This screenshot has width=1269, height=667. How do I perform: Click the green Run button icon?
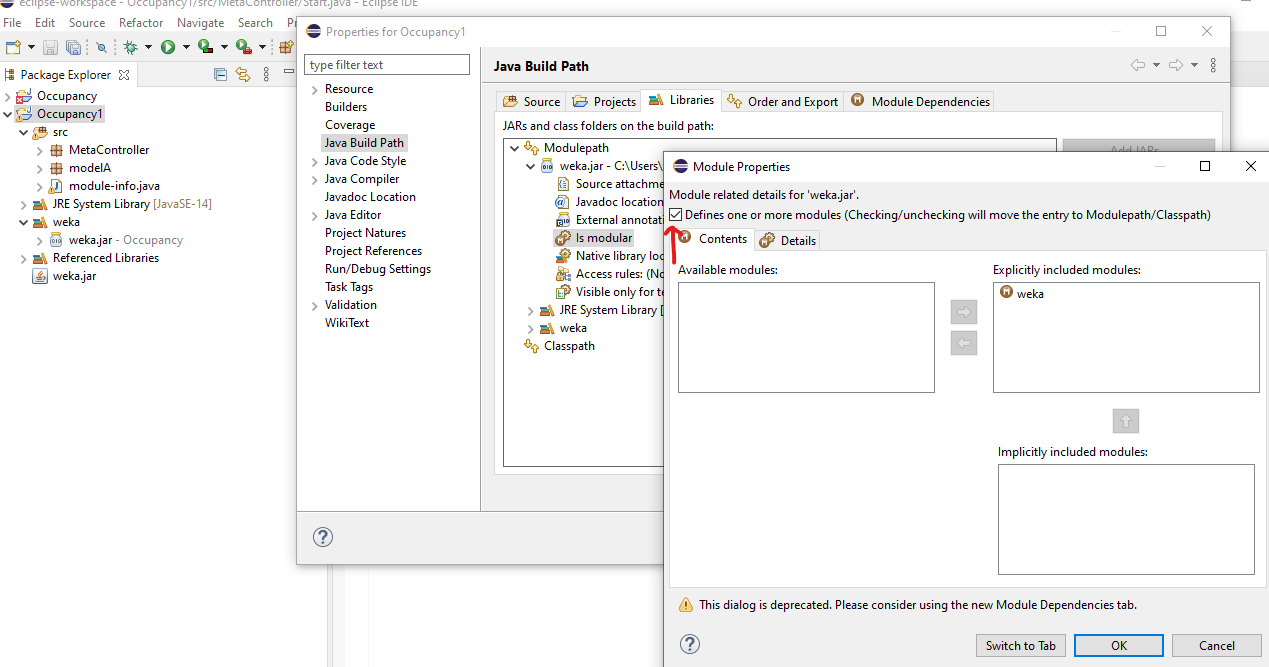(168, 47)
